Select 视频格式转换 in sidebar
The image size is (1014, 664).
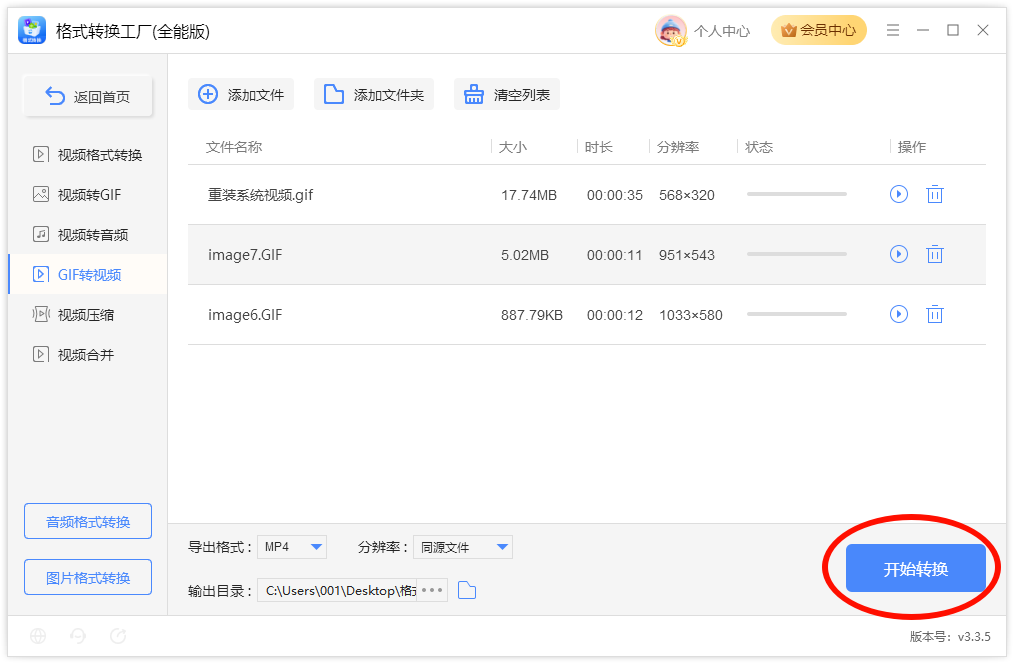[87, 155]
